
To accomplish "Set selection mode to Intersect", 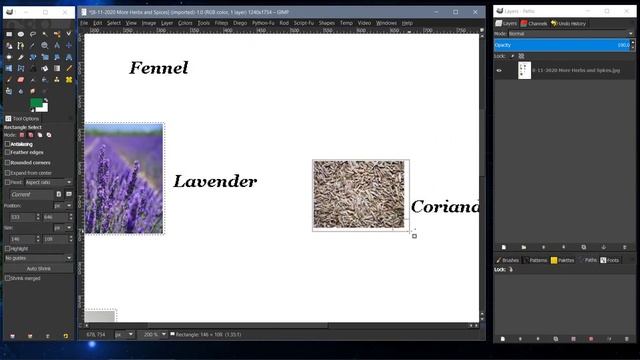I will [x=49, y=135].
